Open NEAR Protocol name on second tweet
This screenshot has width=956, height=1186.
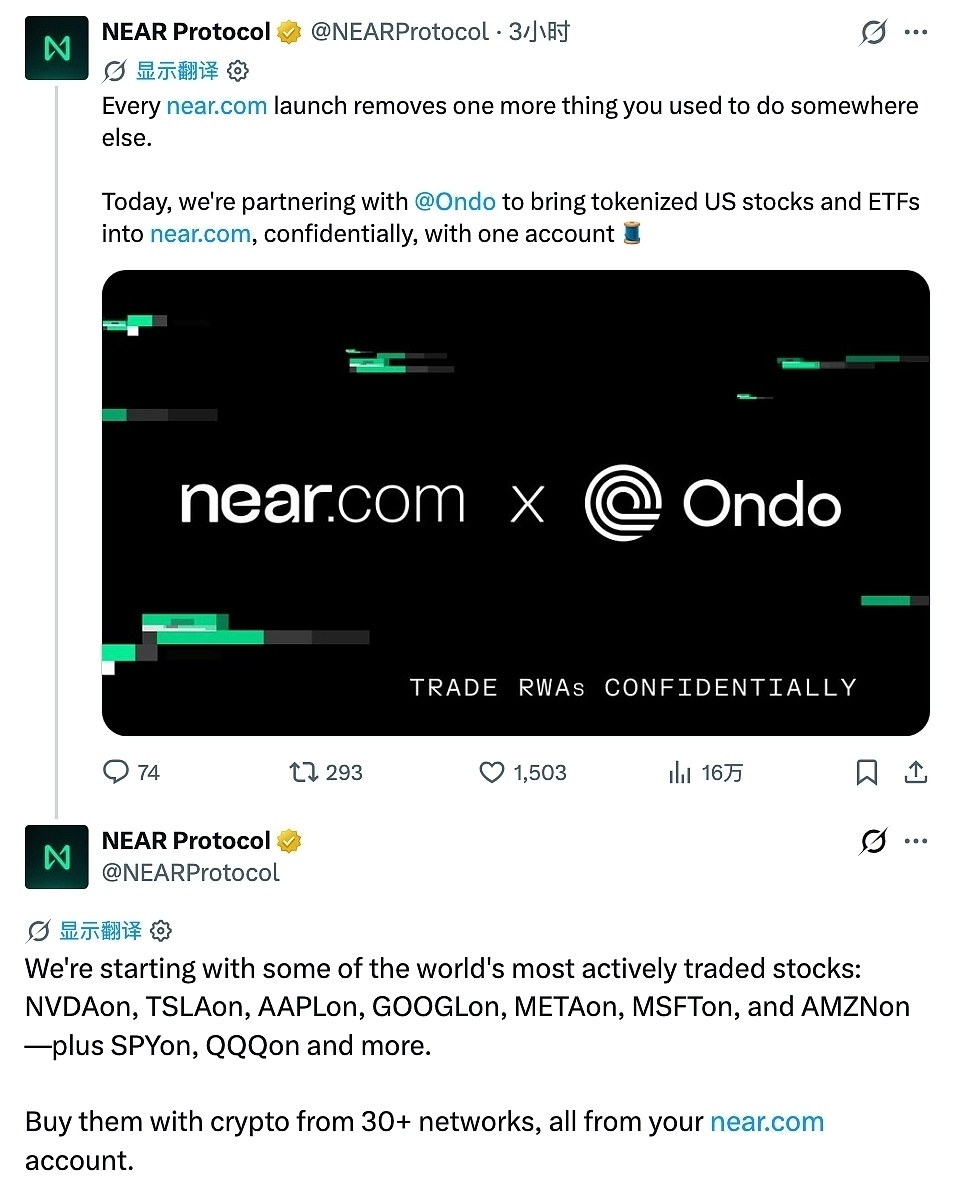pyautogui.click(x=186, y=840)
